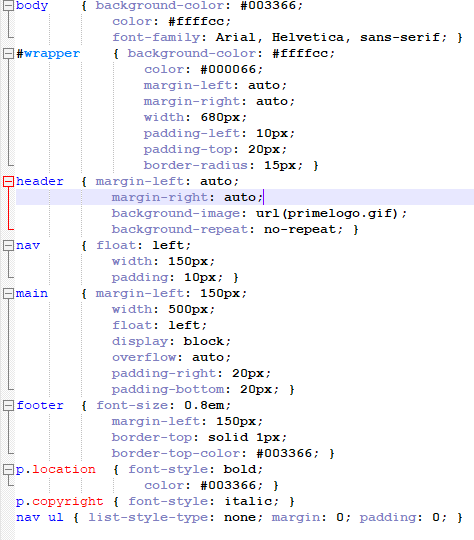This screenshot has width=474, height=540.
Task: Click the none value in nav ul
Action: coord(240,518)
